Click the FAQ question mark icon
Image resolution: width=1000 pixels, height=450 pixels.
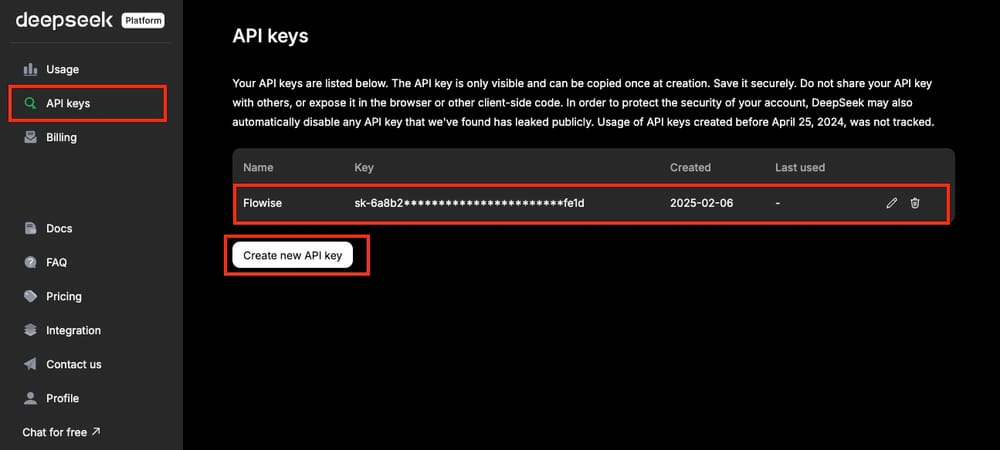click(x=29, y=262)
